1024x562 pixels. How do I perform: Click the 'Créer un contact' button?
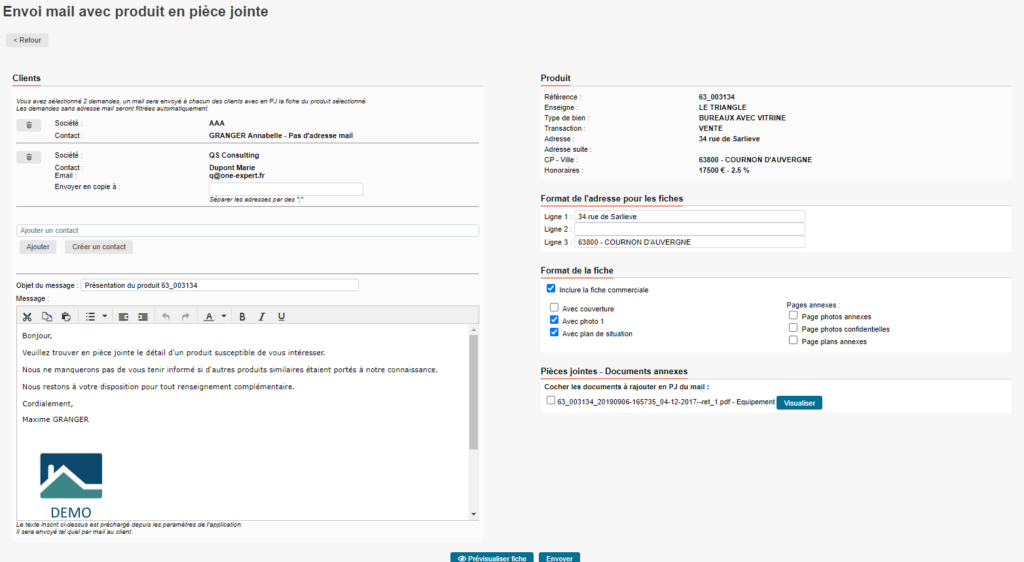click(x=98, y=246)
